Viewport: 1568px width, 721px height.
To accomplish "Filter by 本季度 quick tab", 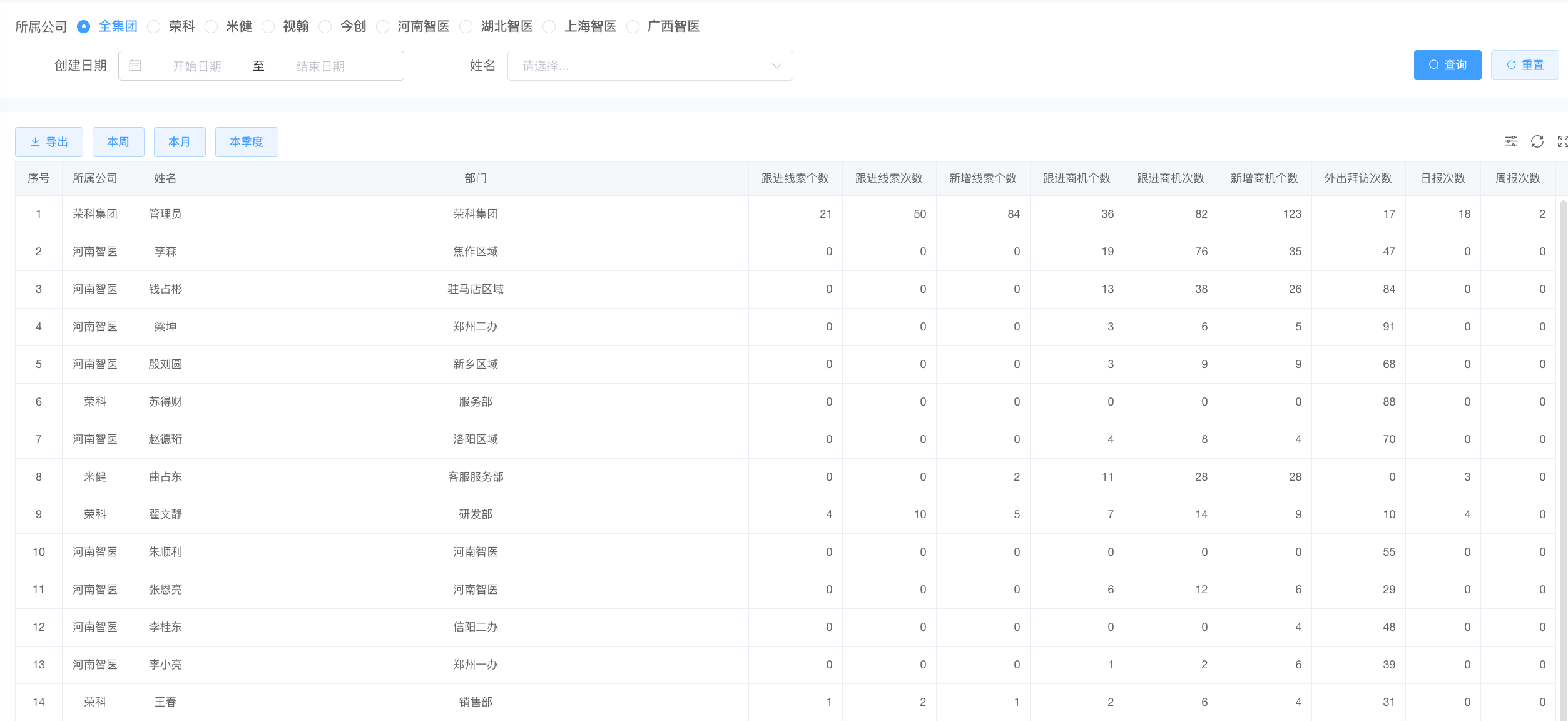I will tap(247, 142).
